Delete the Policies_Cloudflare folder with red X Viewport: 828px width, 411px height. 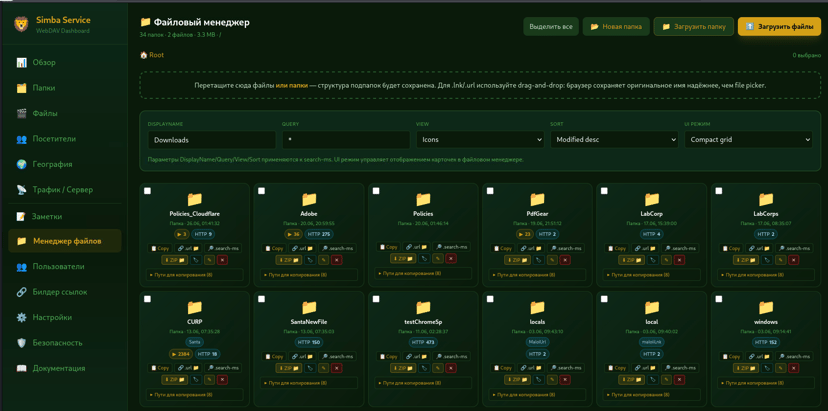[x=222, y=260]
